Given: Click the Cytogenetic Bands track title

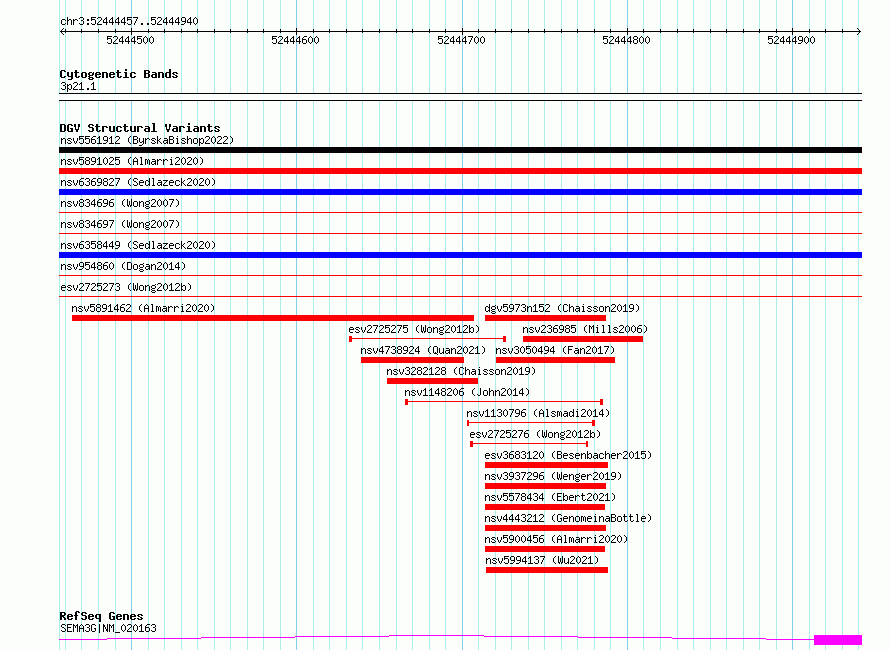Looking at the screenshot, I should 119,74.
